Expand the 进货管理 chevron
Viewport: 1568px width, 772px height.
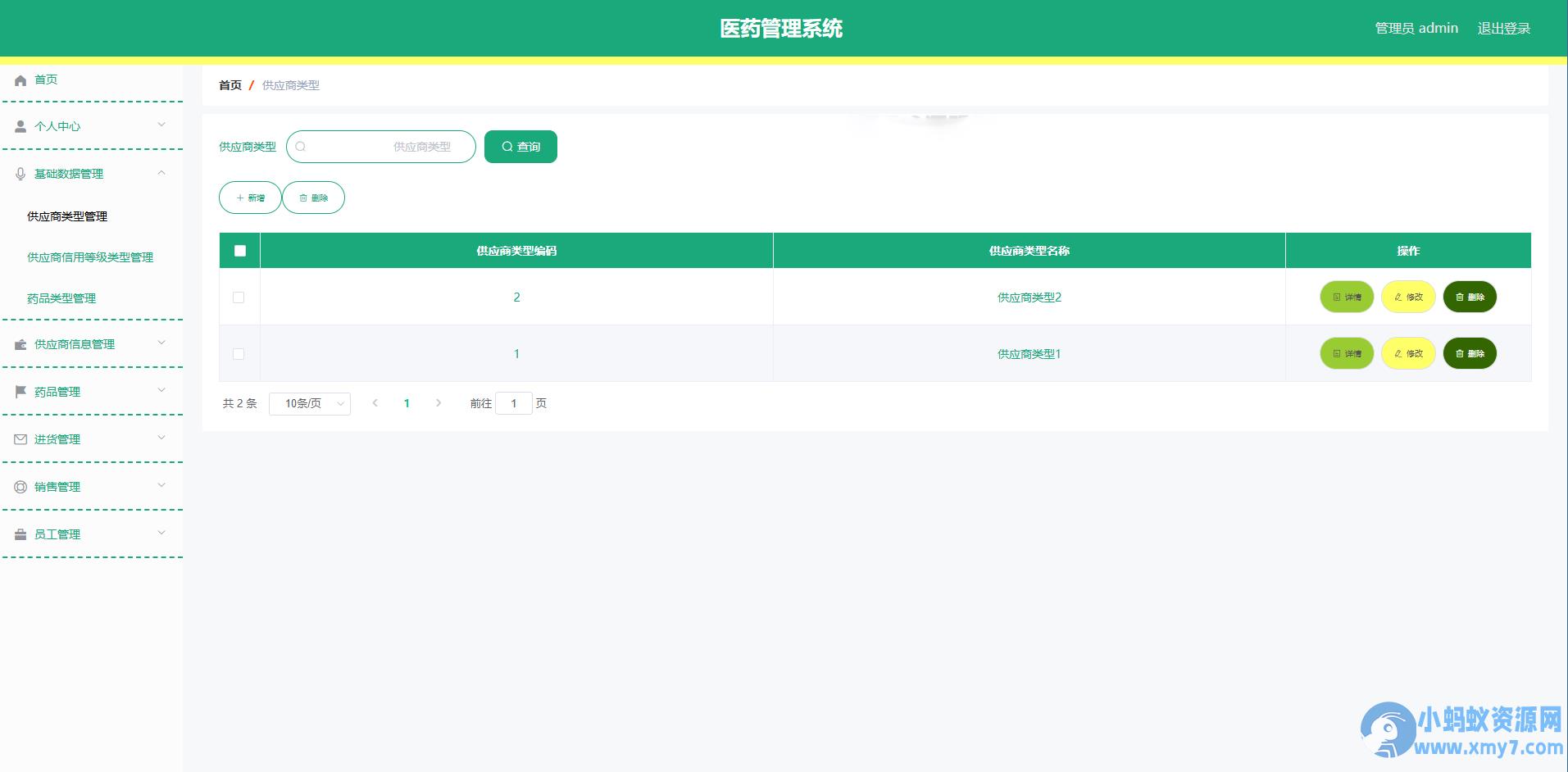click(161, 438)
